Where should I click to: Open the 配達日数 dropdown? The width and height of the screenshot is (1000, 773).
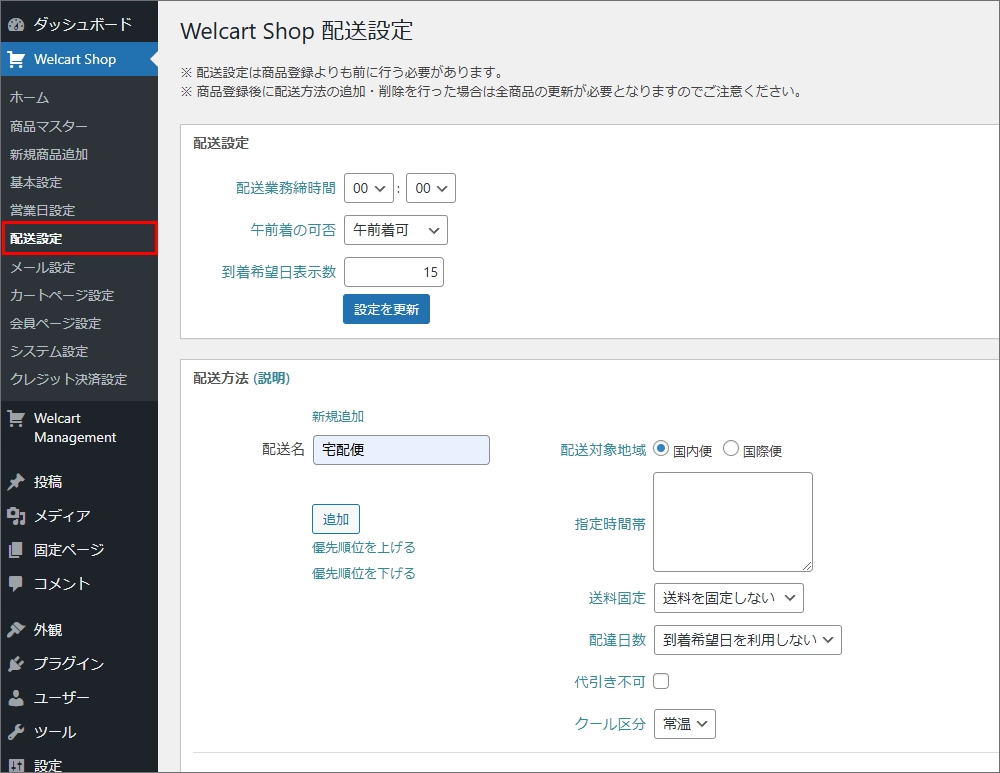click(x=747, y=640)
